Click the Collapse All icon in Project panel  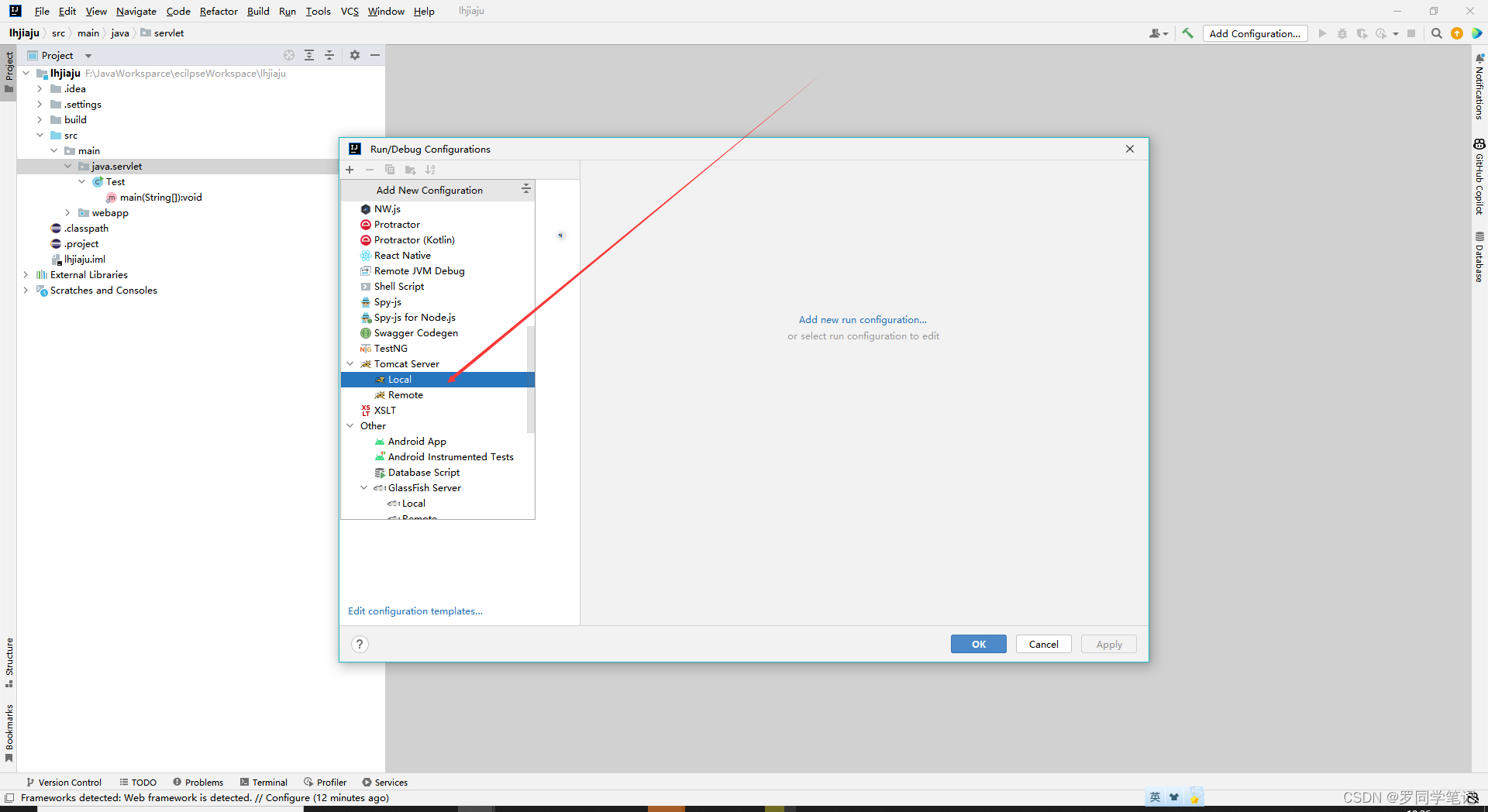[329, 55]
